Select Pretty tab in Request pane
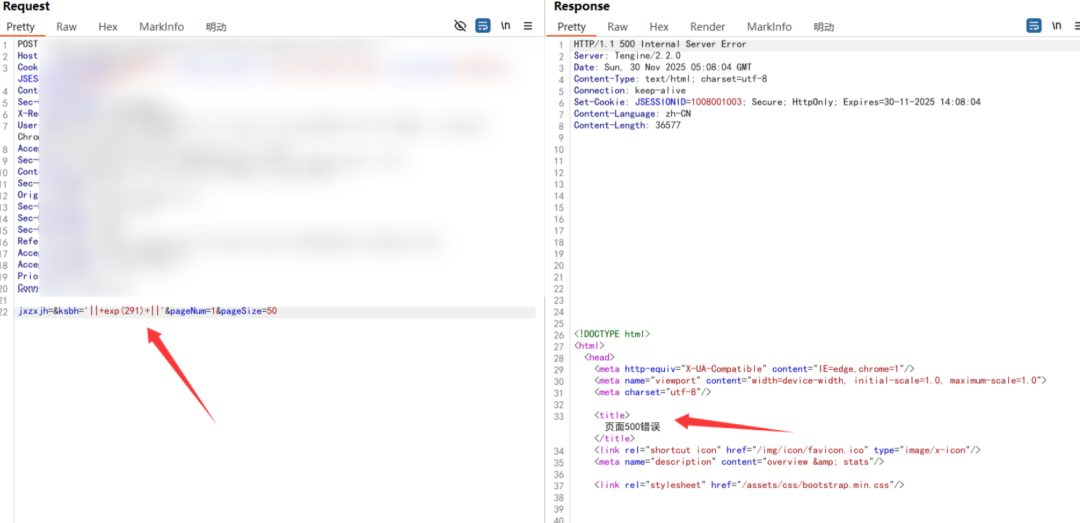1080x523 pixels. tap(21, 27)
